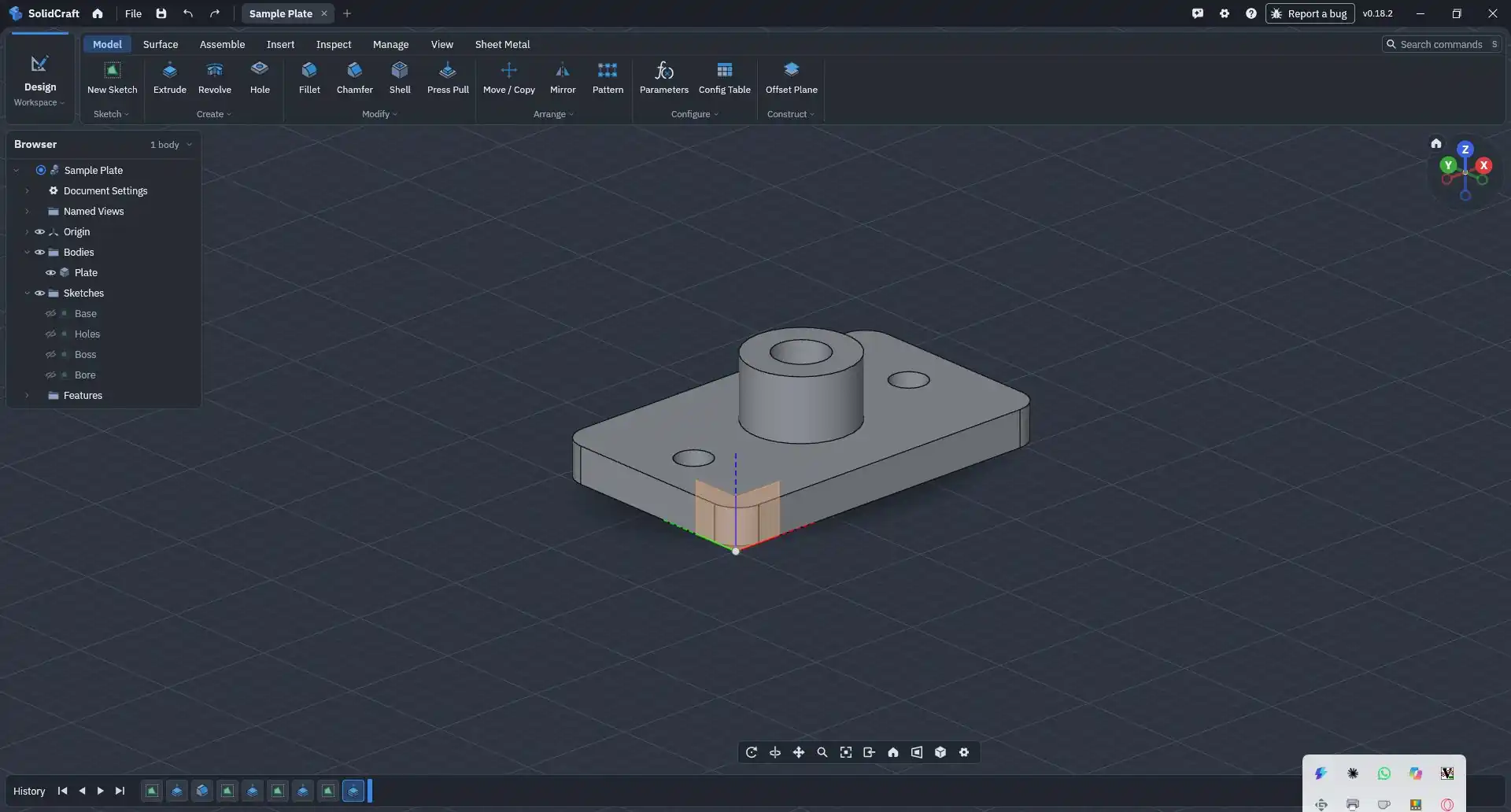
Task: Select the Extrude tool
Action: point(169,78)
